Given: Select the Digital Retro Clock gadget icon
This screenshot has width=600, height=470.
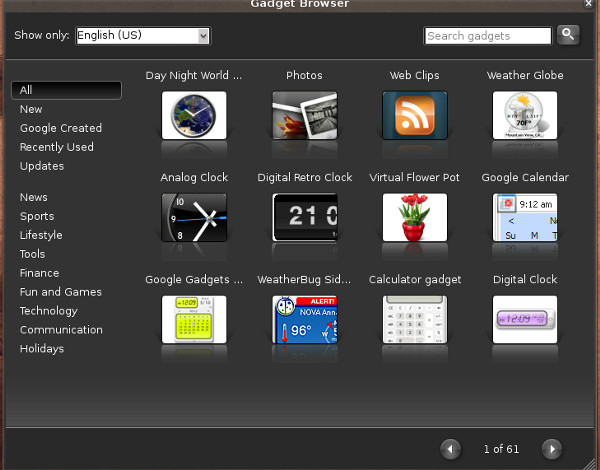Looking at the screenshot, I should click(305, 217).
